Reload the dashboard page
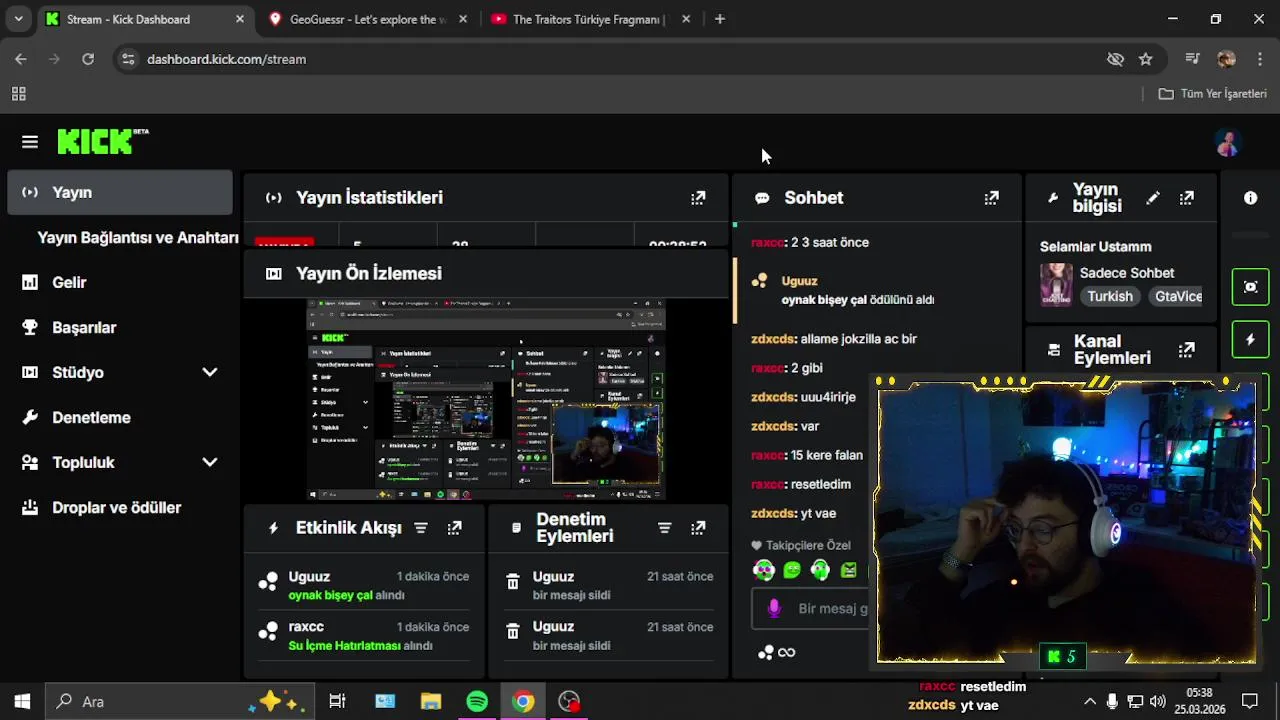Viewport: 1280px width, 720px height. click(x=88, y=59)
